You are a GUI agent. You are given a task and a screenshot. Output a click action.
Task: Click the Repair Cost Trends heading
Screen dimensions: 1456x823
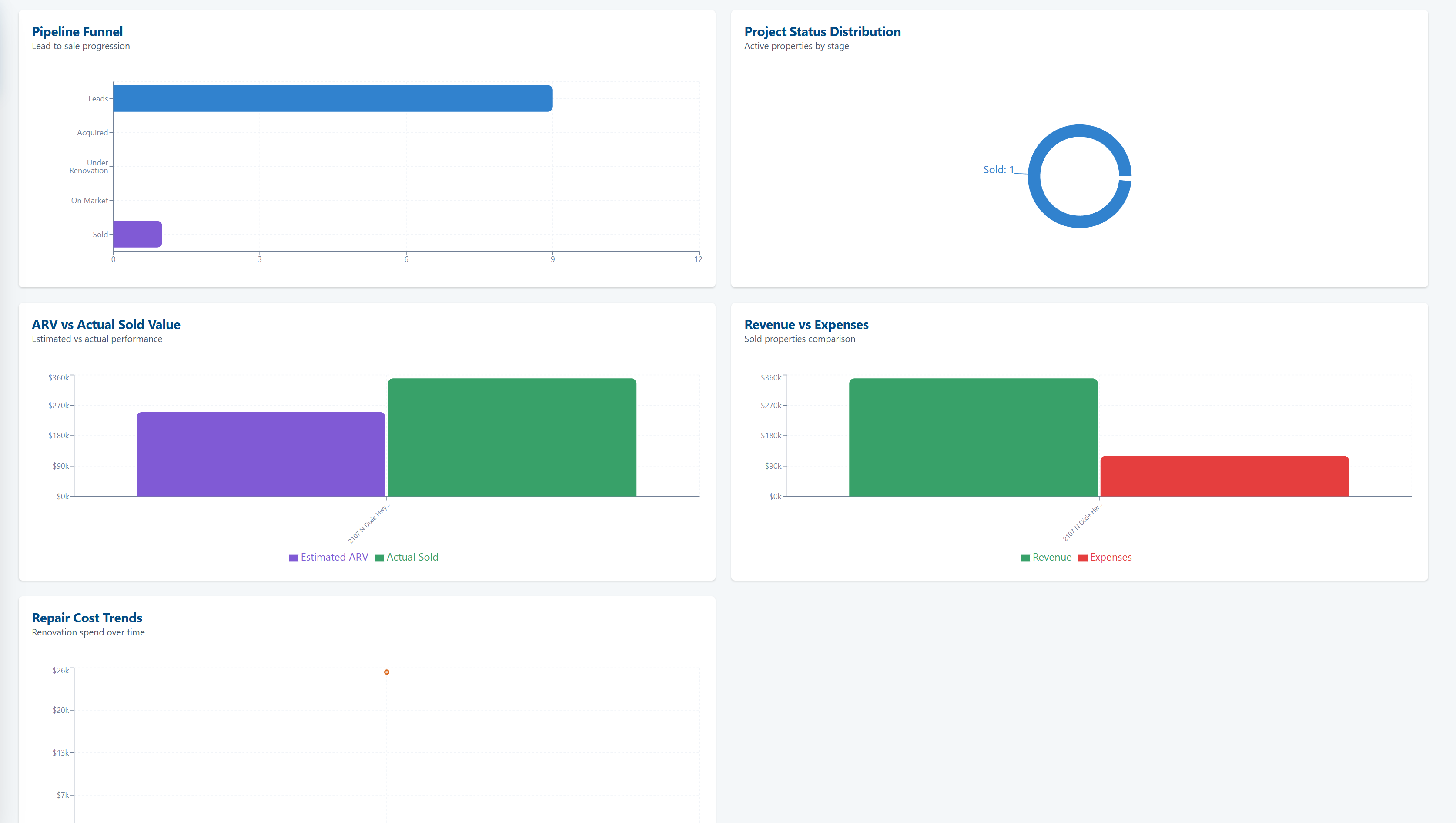point(87,618)
